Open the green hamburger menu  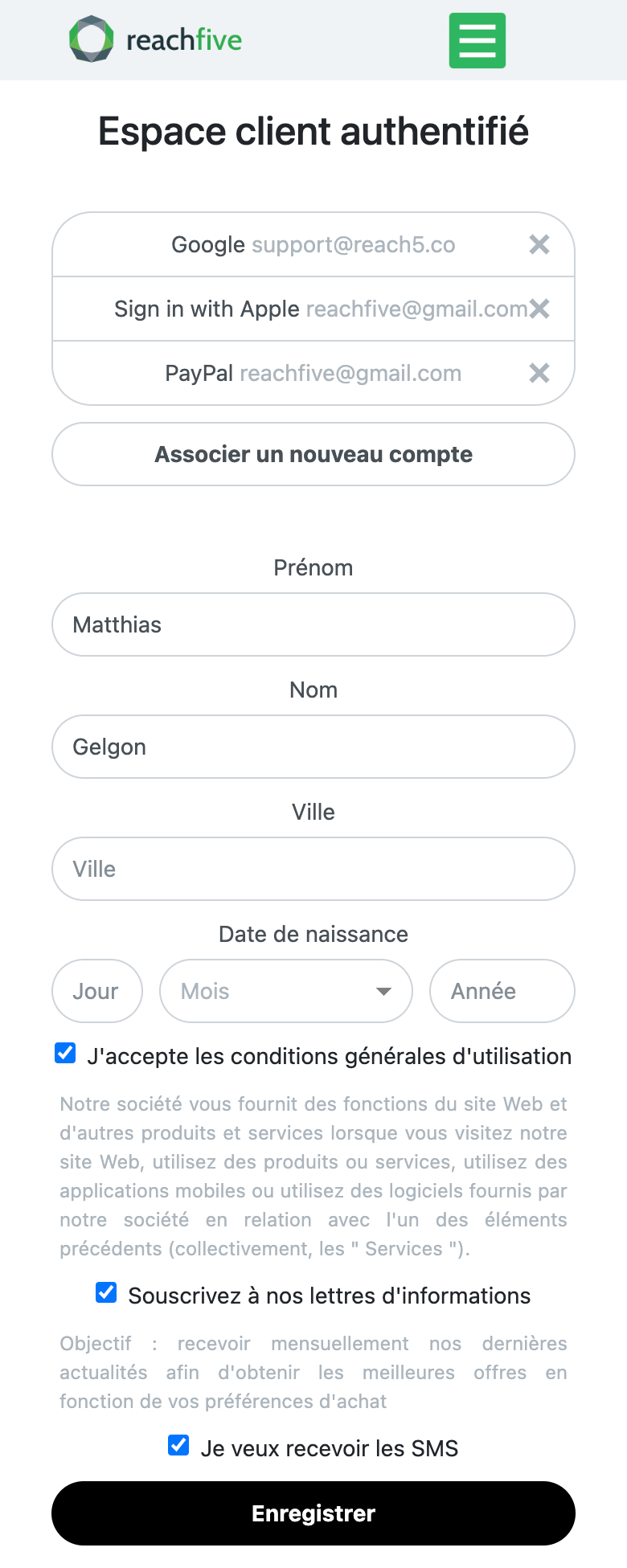coord(477,40)
